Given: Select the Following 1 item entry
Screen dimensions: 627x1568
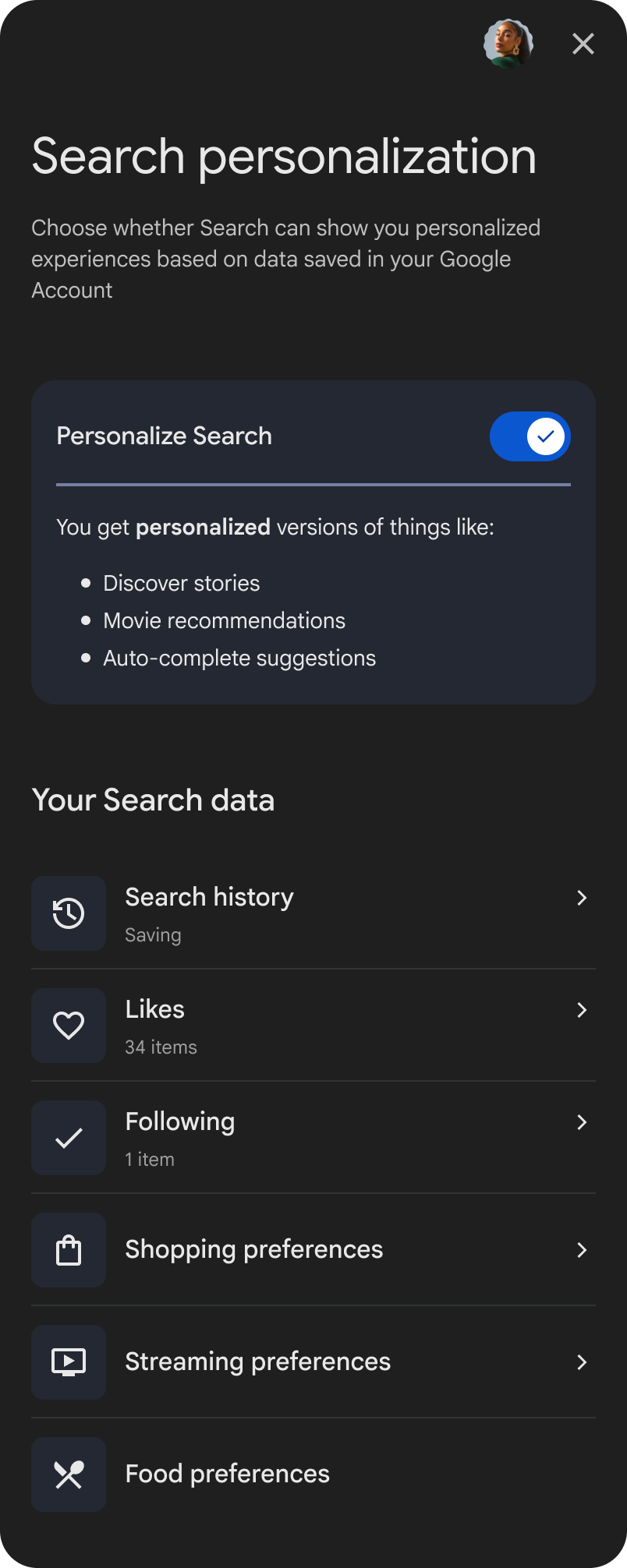Looking at the screenshot, I should (x=180, y=1122).
